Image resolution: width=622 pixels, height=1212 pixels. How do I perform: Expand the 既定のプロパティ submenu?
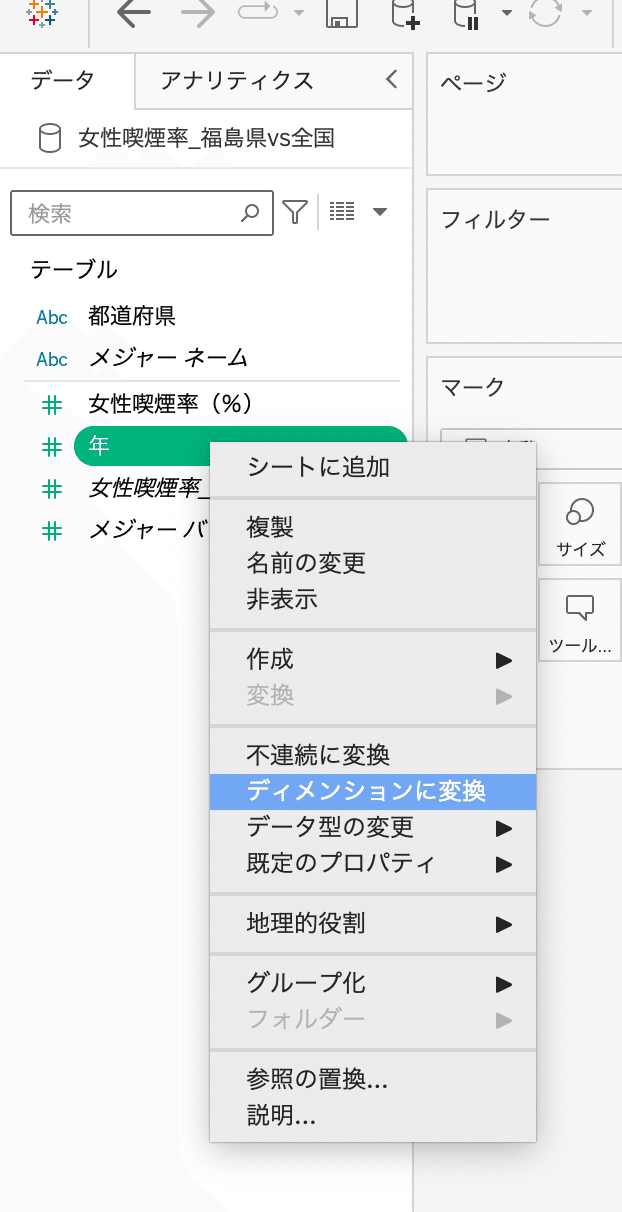point(373,863)
